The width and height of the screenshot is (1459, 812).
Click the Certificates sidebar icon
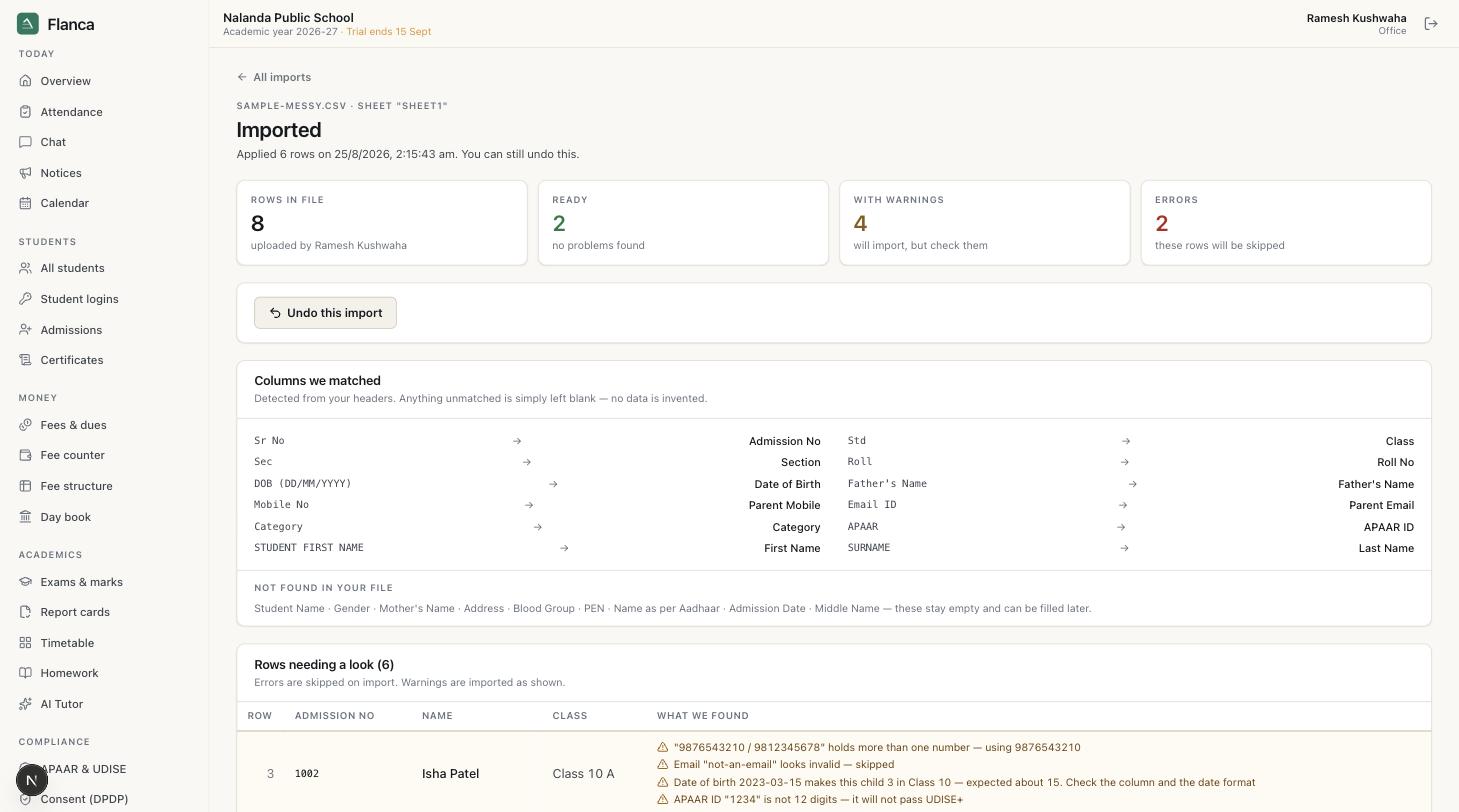26,360
